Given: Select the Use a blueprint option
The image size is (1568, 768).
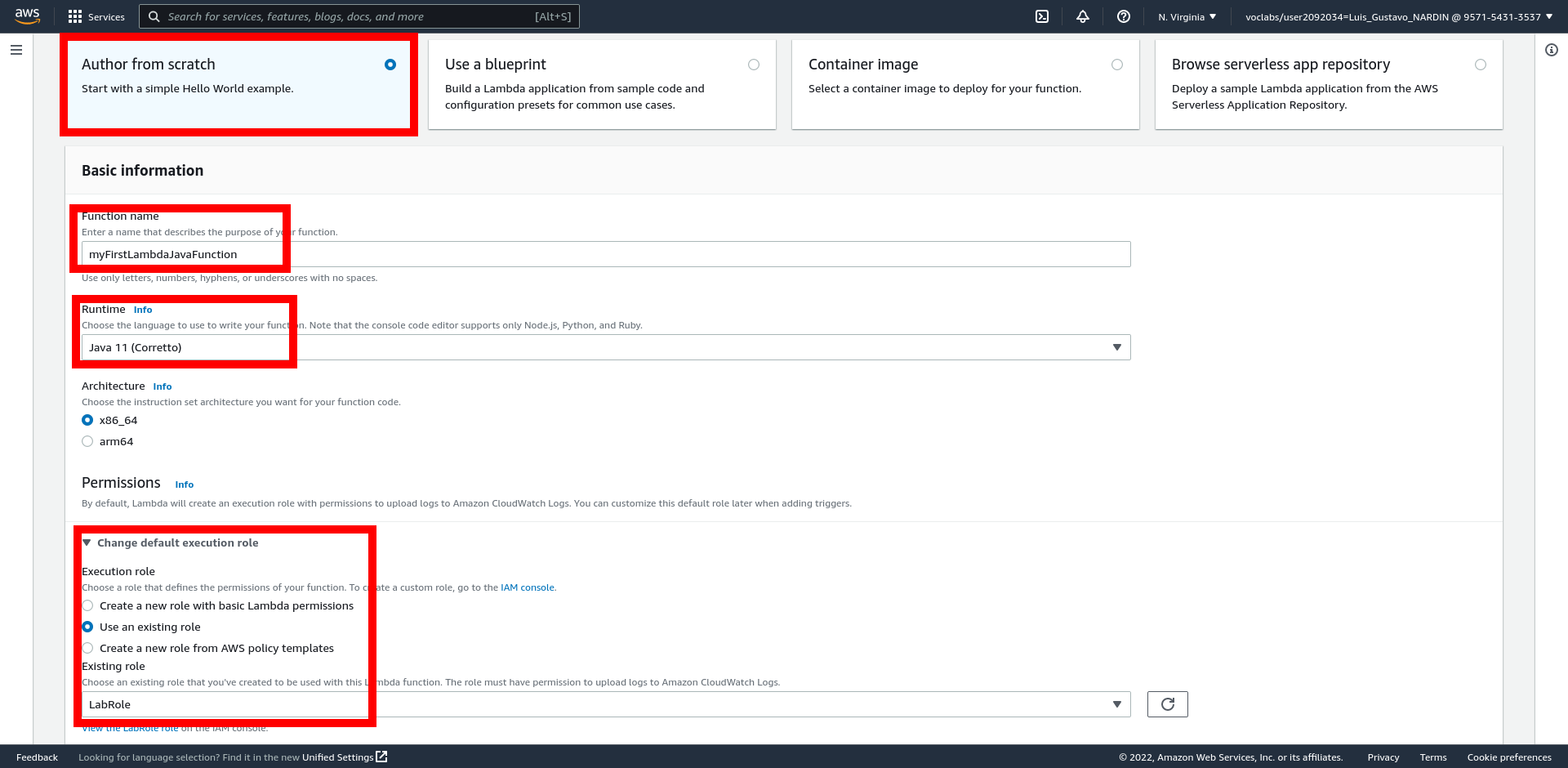Looking at the screenshot, I should point(753,65).
